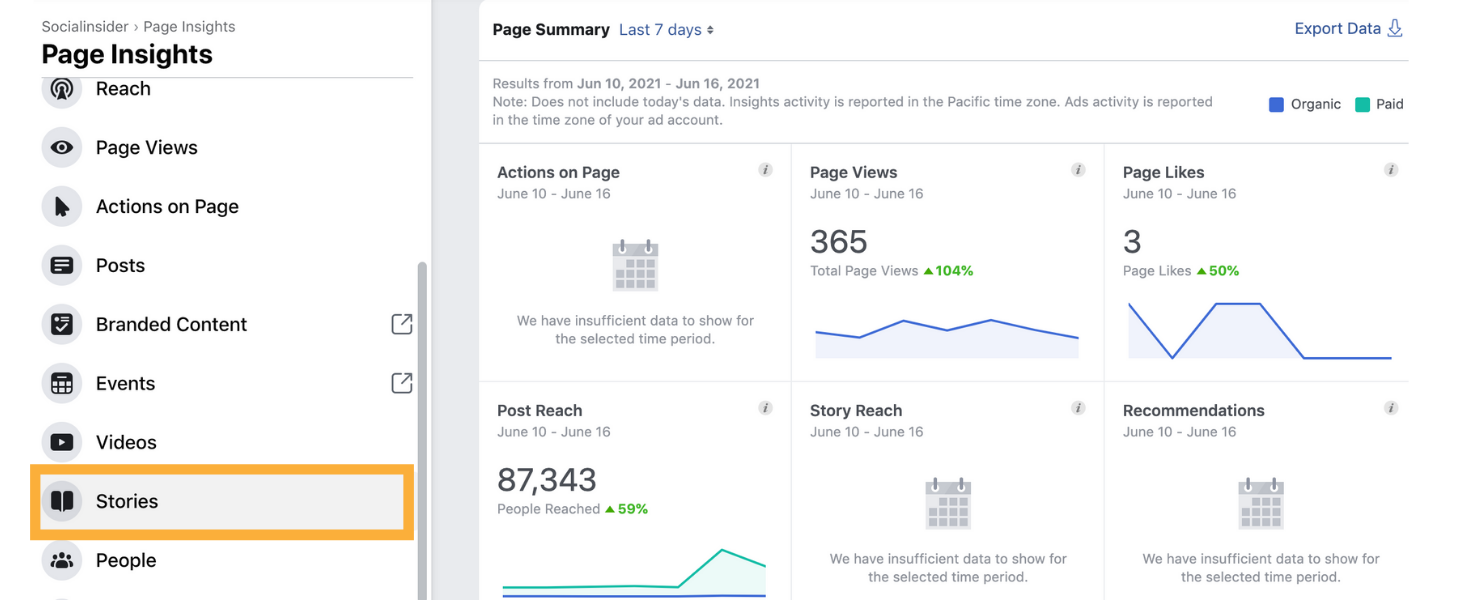This screenshot has height=600, width=1460.
Task: Click Export Data link
Action: tap(1349, 29)
